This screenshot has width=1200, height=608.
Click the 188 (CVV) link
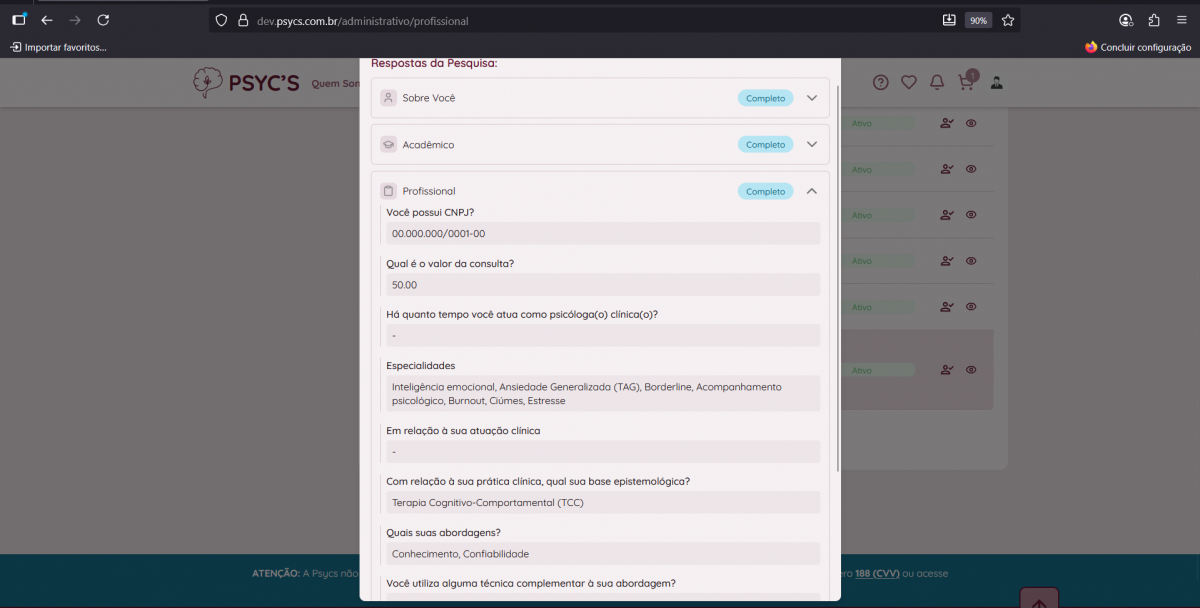(x=876, y=573)
